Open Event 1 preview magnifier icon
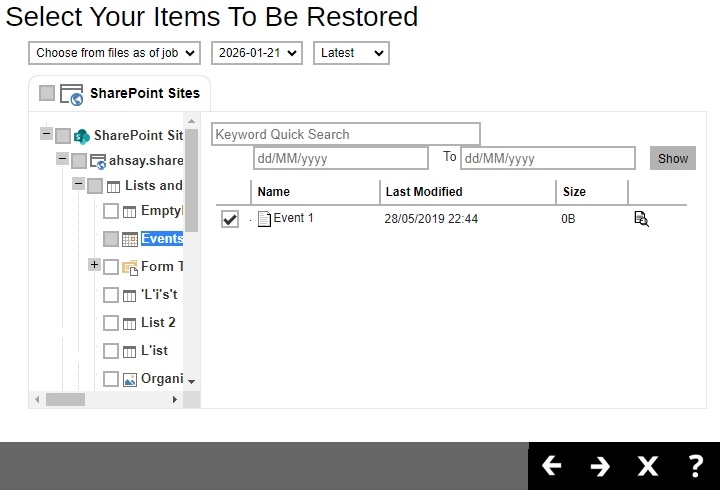The width and height of the screenshot is (720, 490). pyautogui.click(x=641, y=219)
